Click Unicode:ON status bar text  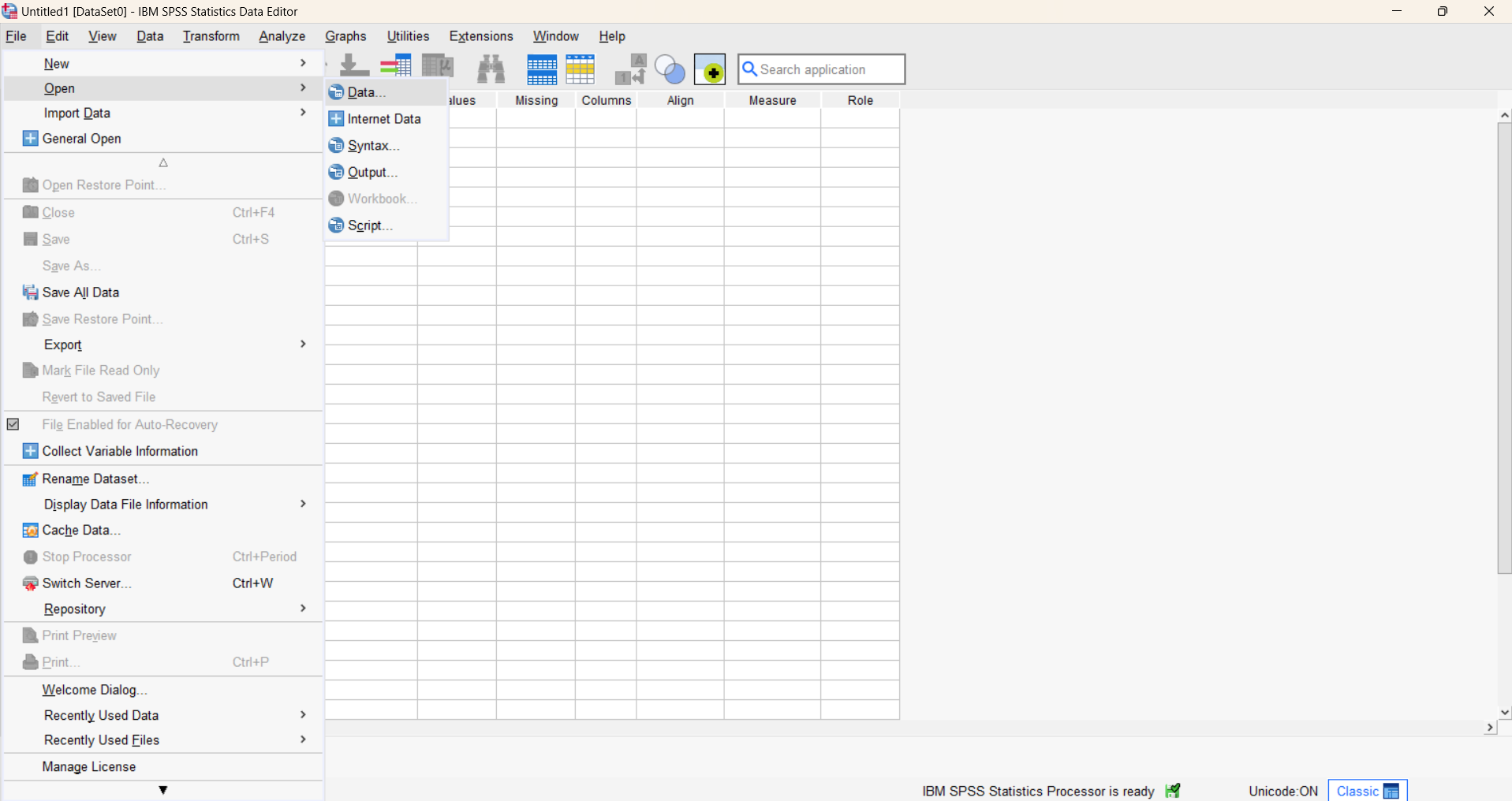point(1283,792)
